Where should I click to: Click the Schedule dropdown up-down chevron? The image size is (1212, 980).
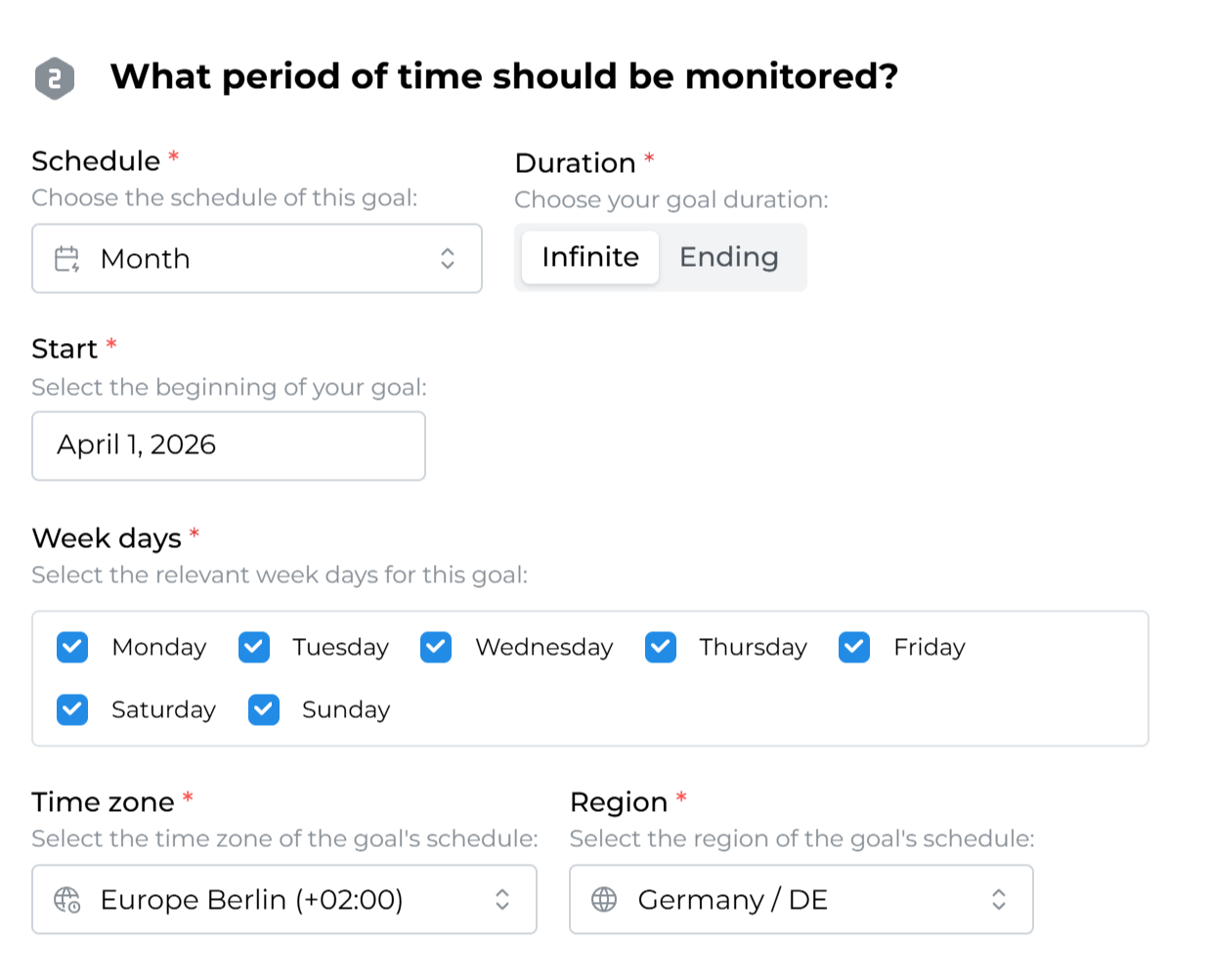coord(448,259)
